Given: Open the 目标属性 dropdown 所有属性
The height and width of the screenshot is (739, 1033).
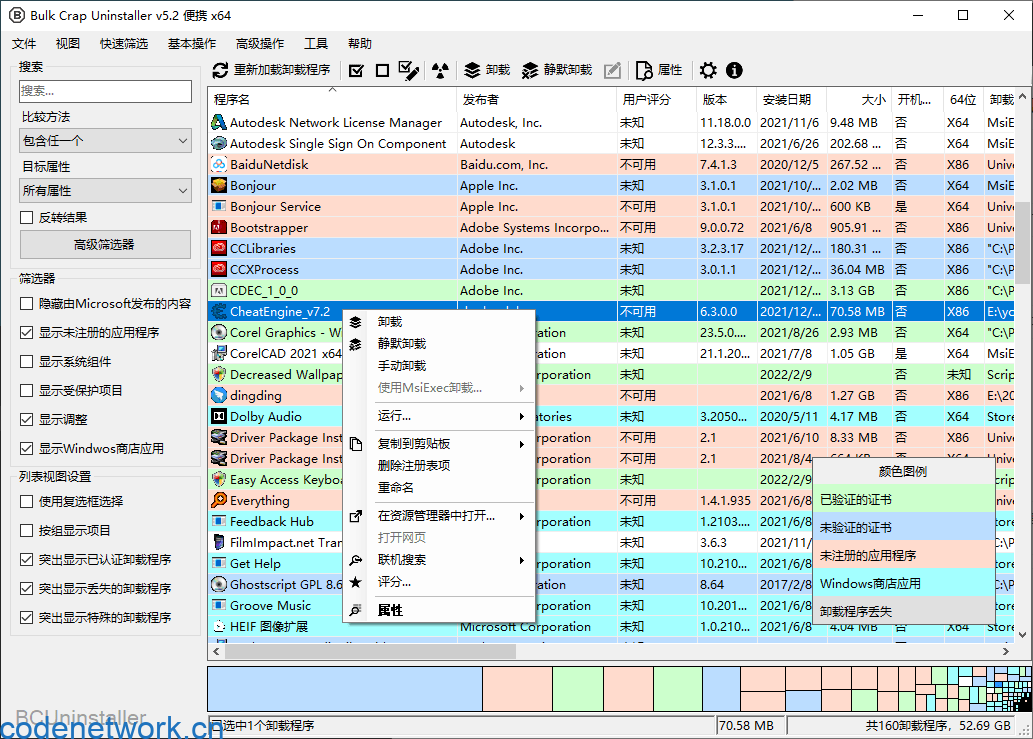Looking at the screenshot, I should coord(105,191).
